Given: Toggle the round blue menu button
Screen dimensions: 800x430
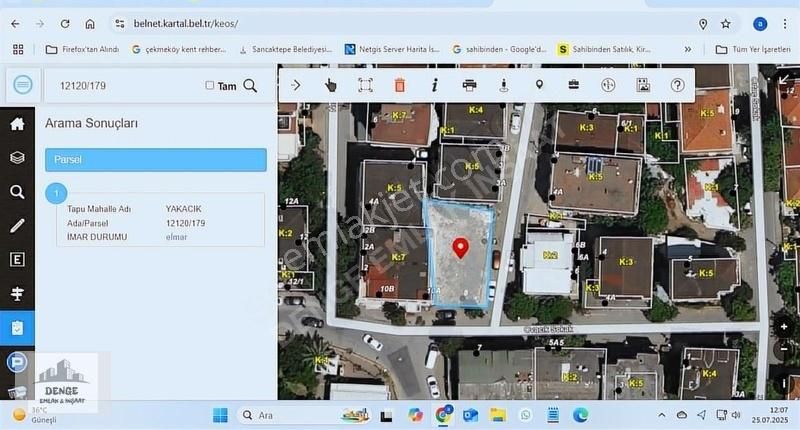Looking at the screenshot, I should tap(23, 85).
